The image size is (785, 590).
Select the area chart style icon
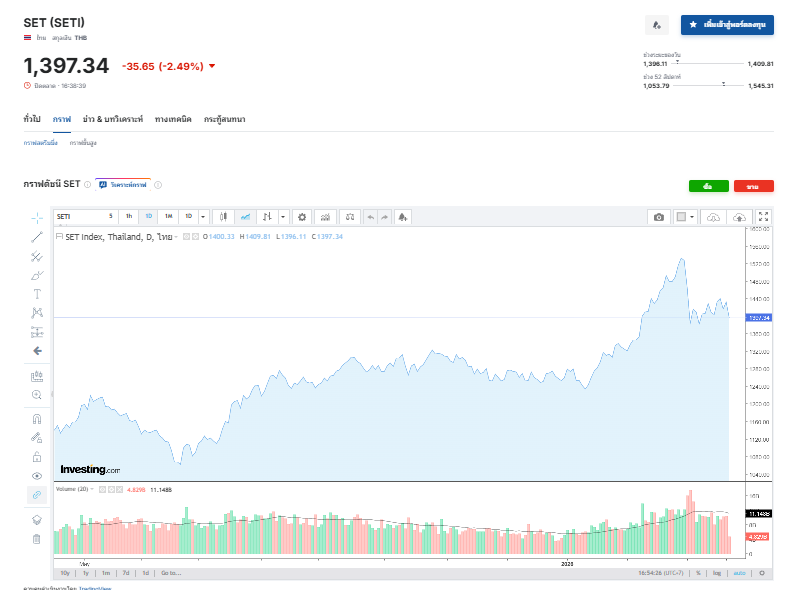tap(245, 217)
